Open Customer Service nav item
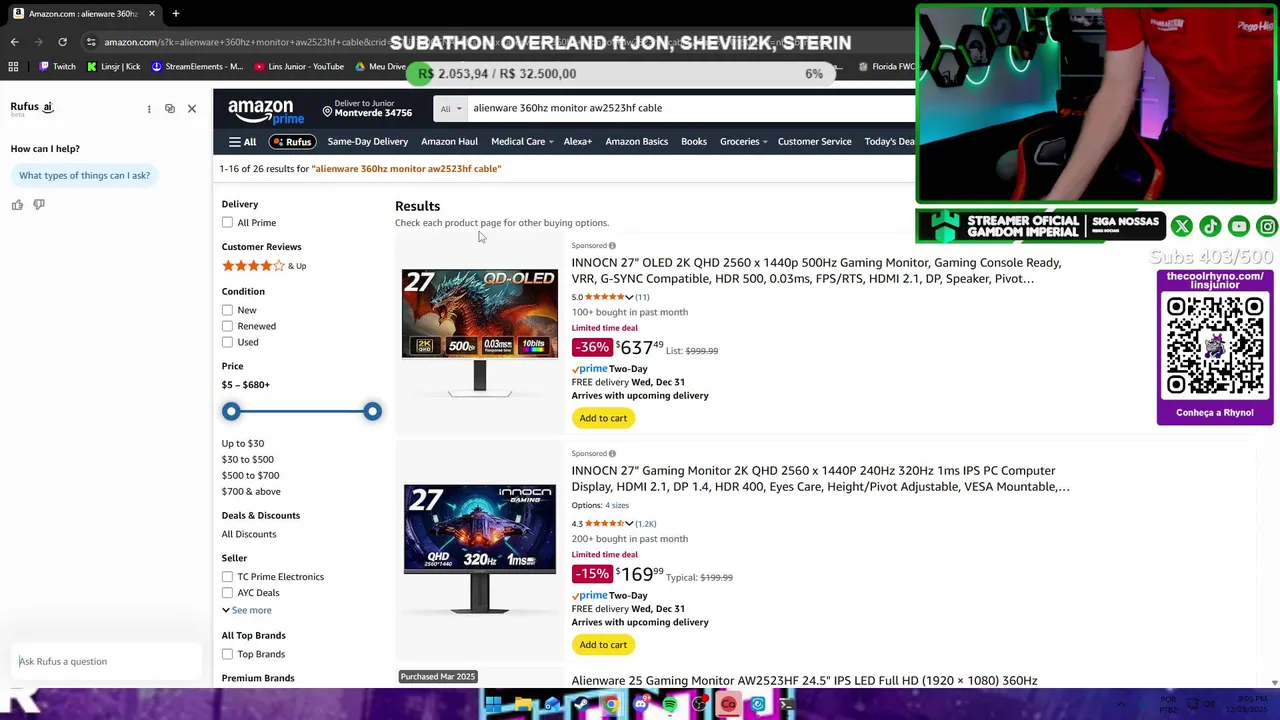The height and width of the screenshot is (720, 1280). pos(815,142)
